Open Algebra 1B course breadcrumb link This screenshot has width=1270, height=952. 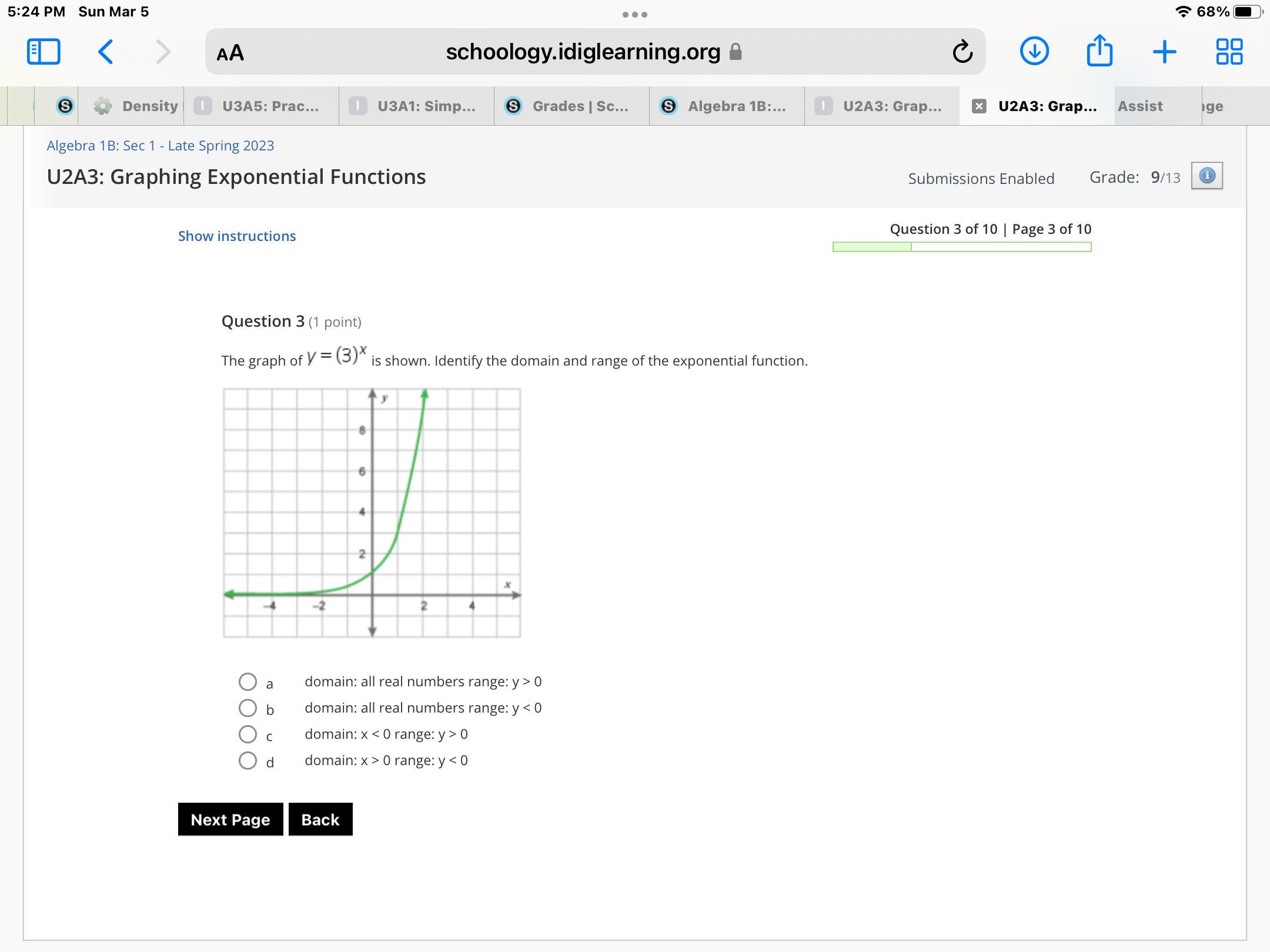(161, 146)
